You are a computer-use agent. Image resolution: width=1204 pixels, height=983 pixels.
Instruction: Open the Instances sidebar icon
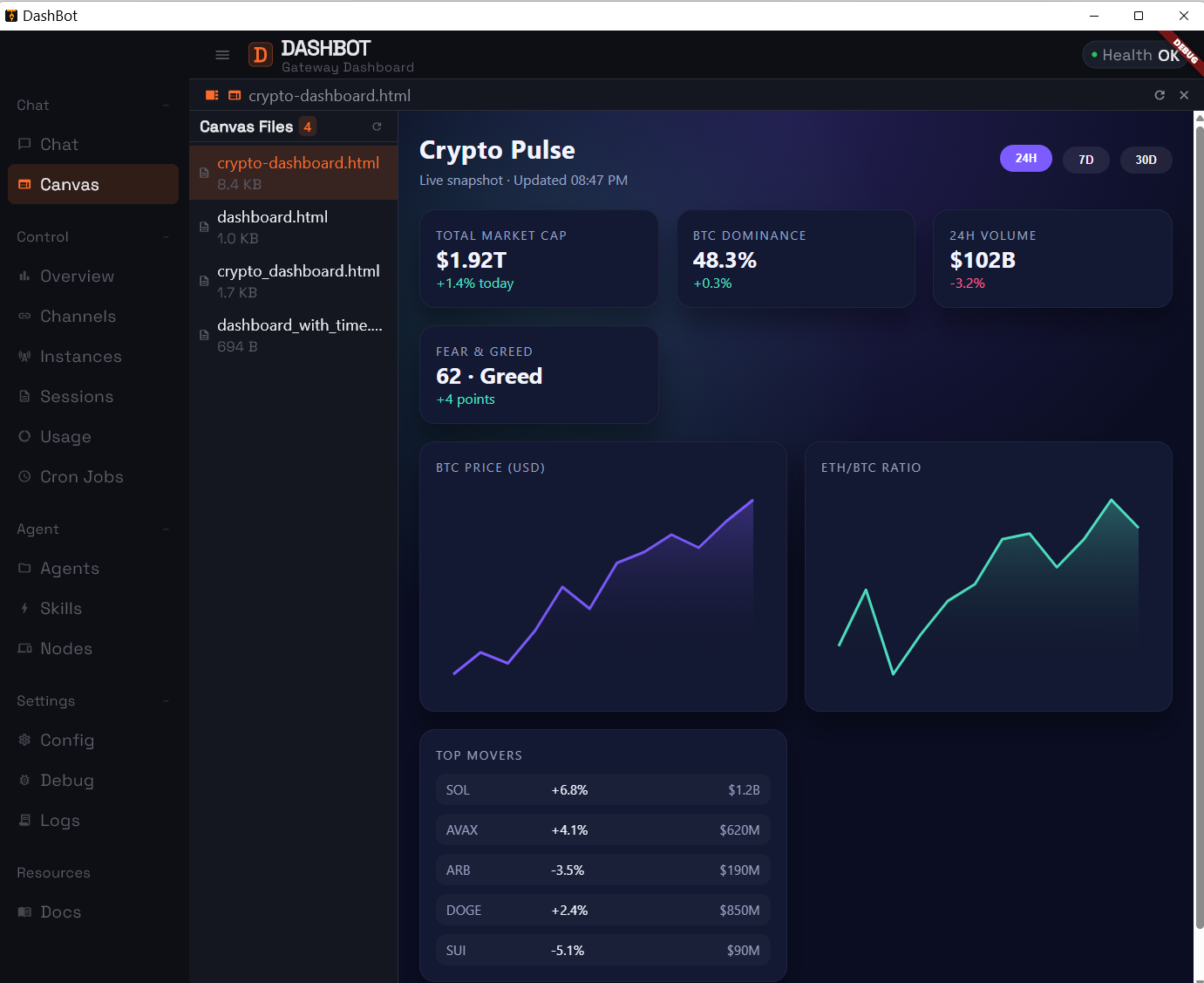click(x=25, y=356)
